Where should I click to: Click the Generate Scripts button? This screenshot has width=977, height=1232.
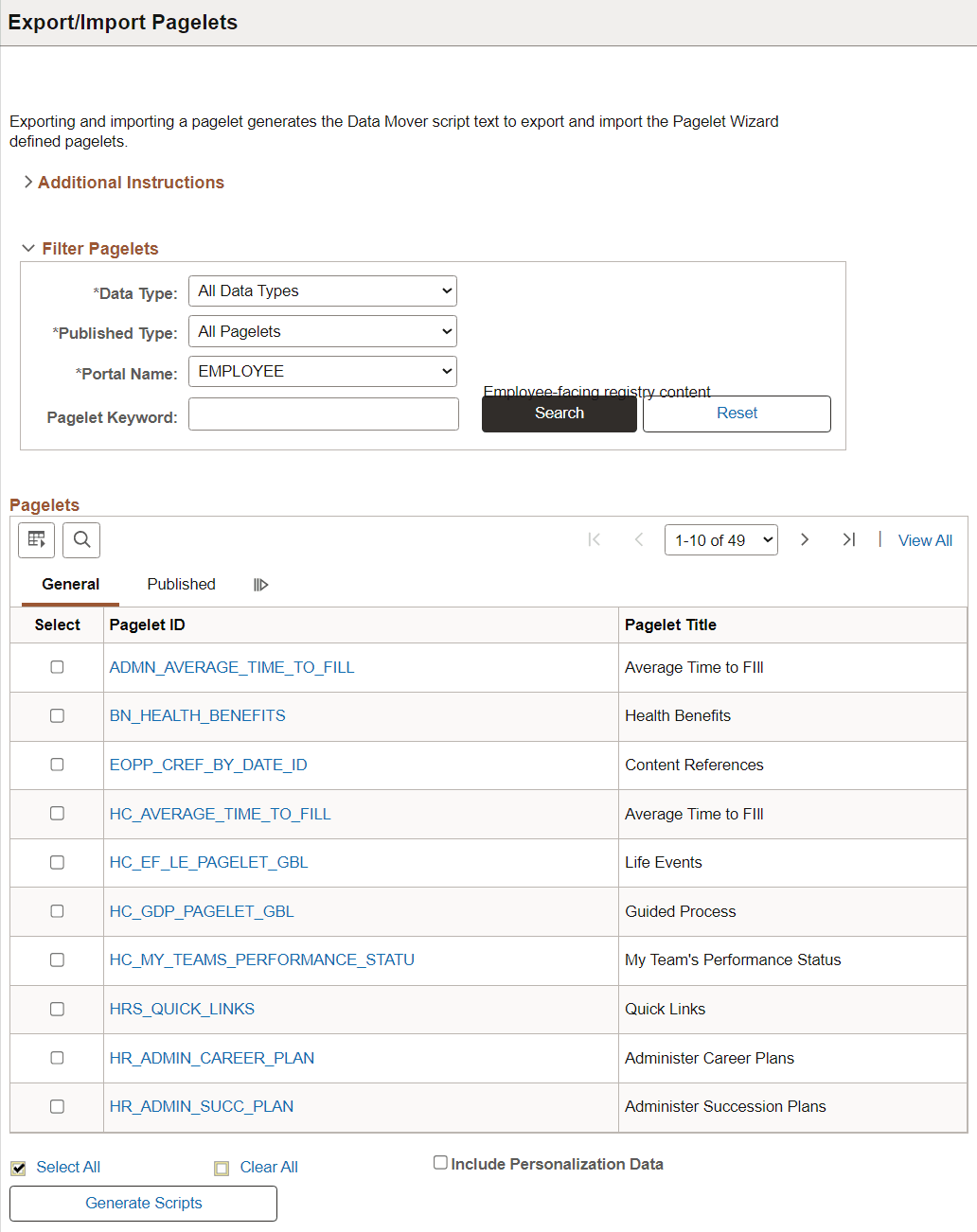pyautogui.click(x=142, y=1203)
